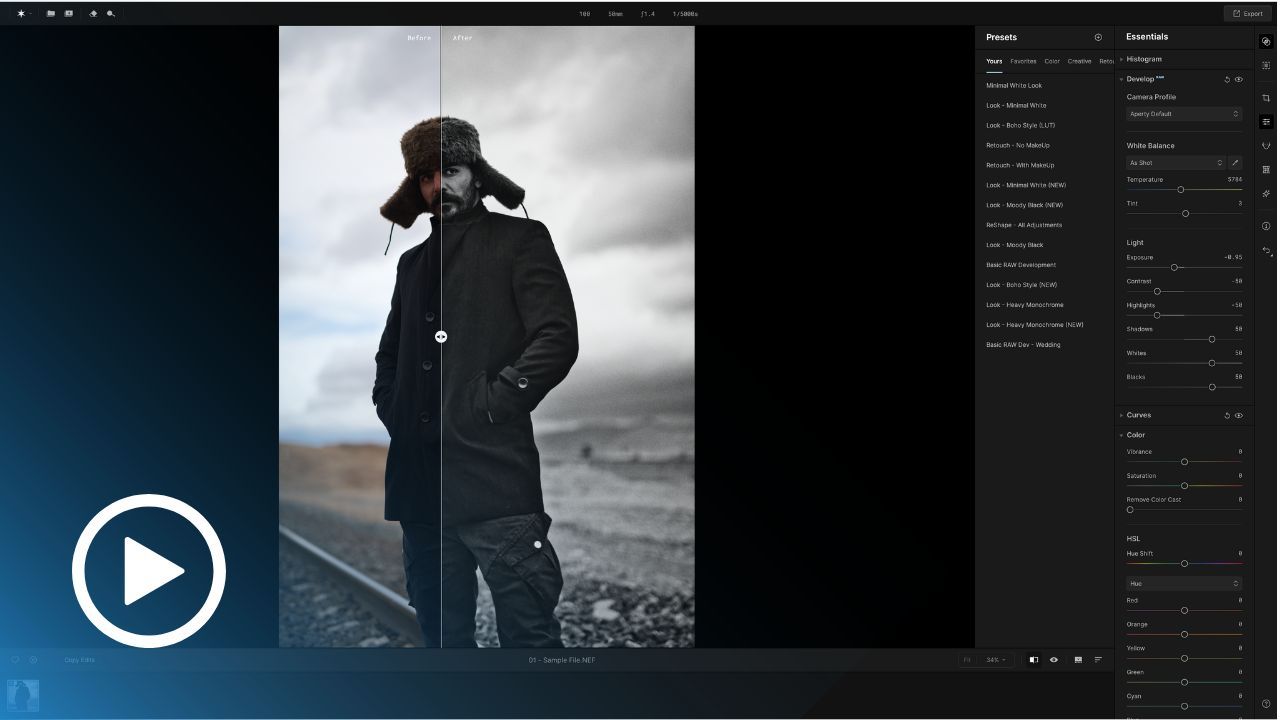Apply the Look - Boho Style (LUT) preset

(1020, 125)
